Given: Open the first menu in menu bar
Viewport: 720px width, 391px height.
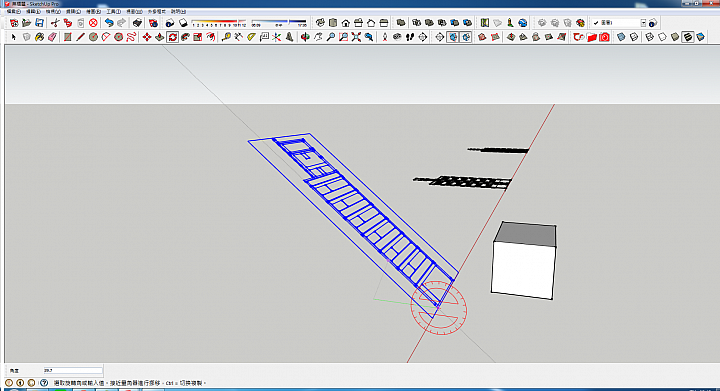Looking at the screenshot, I should point(13,11).
